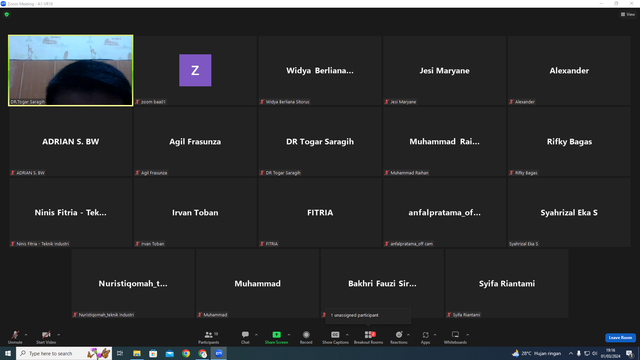The image size is (640, 360).
Task: Select Muhammad Raihan participant tile
Action: [444, 141]
